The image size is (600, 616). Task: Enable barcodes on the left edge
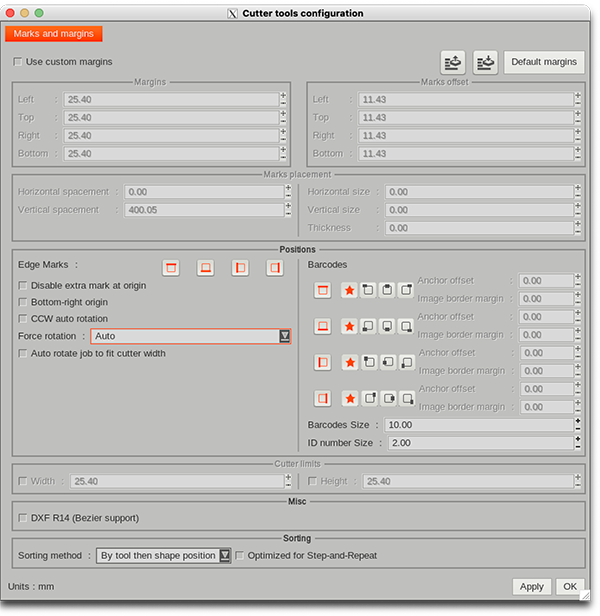[323, 362]
